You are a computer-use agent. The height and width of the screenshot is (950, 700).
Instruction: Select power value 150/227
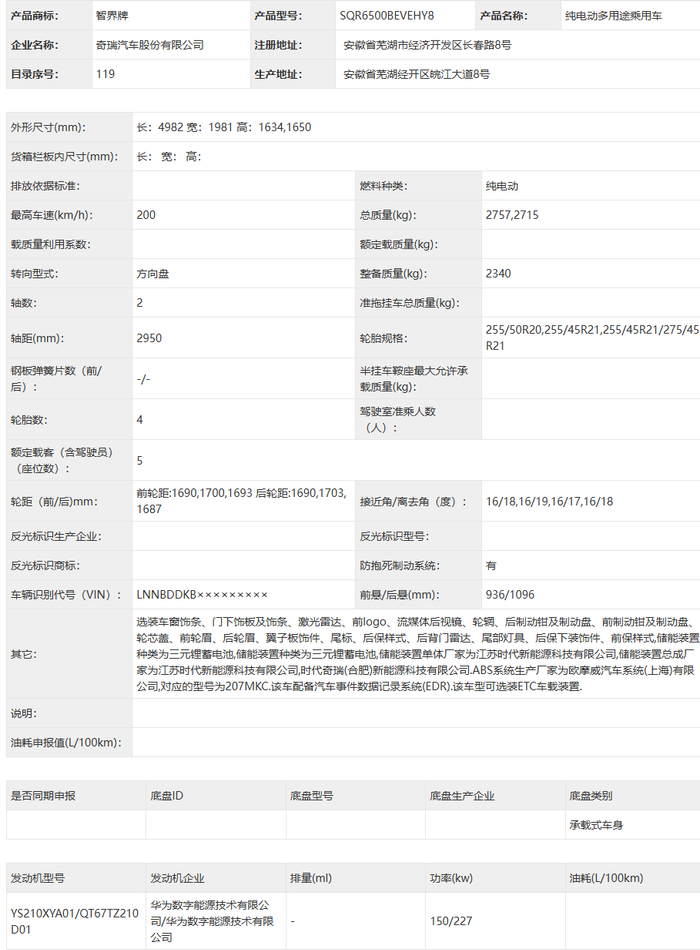click(x=451, y=921)
